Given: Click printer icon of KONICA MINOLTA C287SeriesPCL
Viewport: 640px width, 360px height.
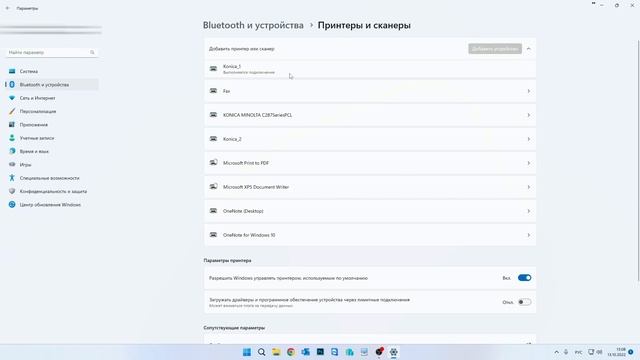Looking at the screenshot, I should tap(213, 115).
